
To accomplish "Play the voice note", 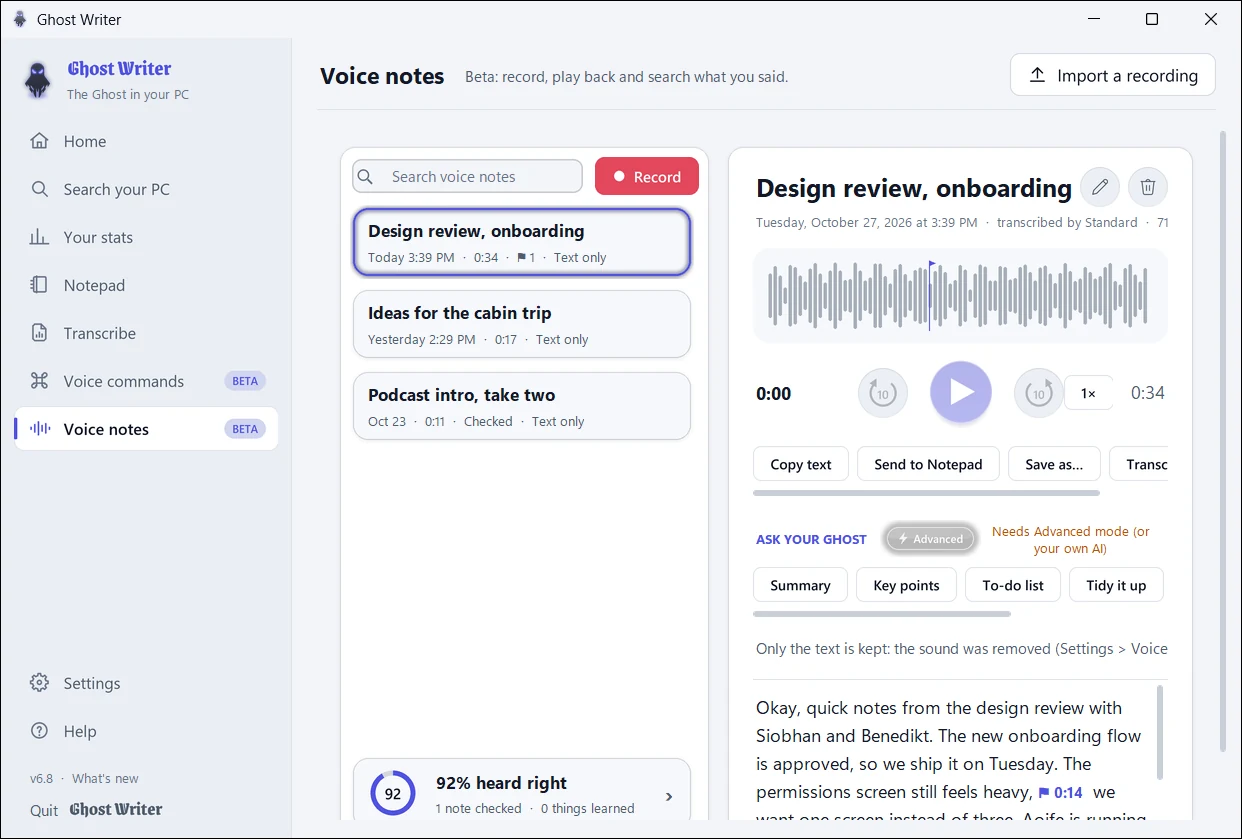I will [x=961, y=392].
